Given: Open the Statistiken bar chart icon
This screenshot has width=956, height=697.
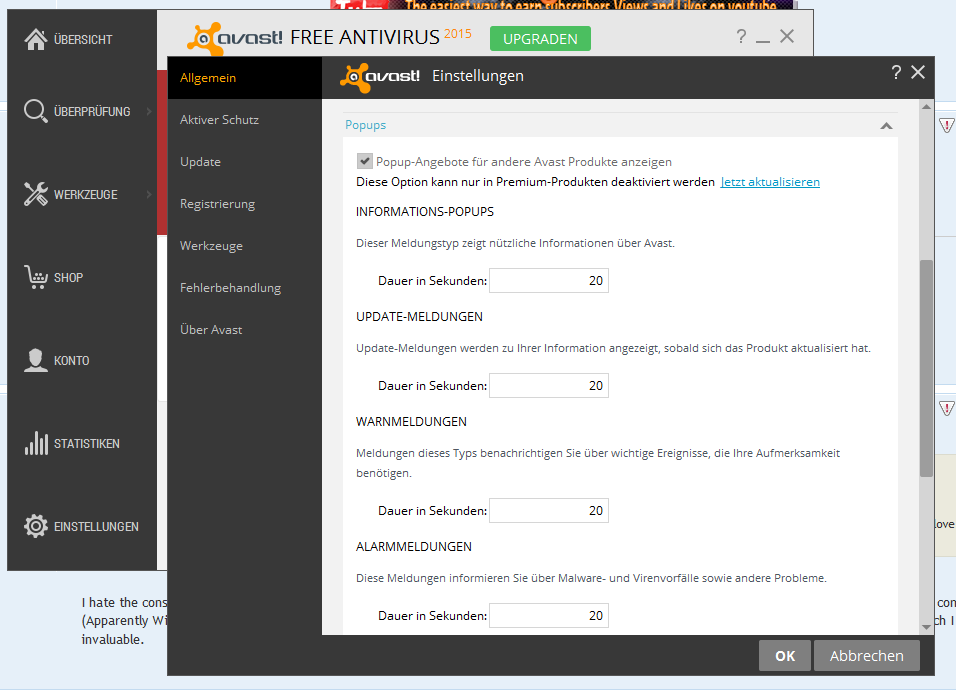Looking at the screenshot, I should [35, 443].
